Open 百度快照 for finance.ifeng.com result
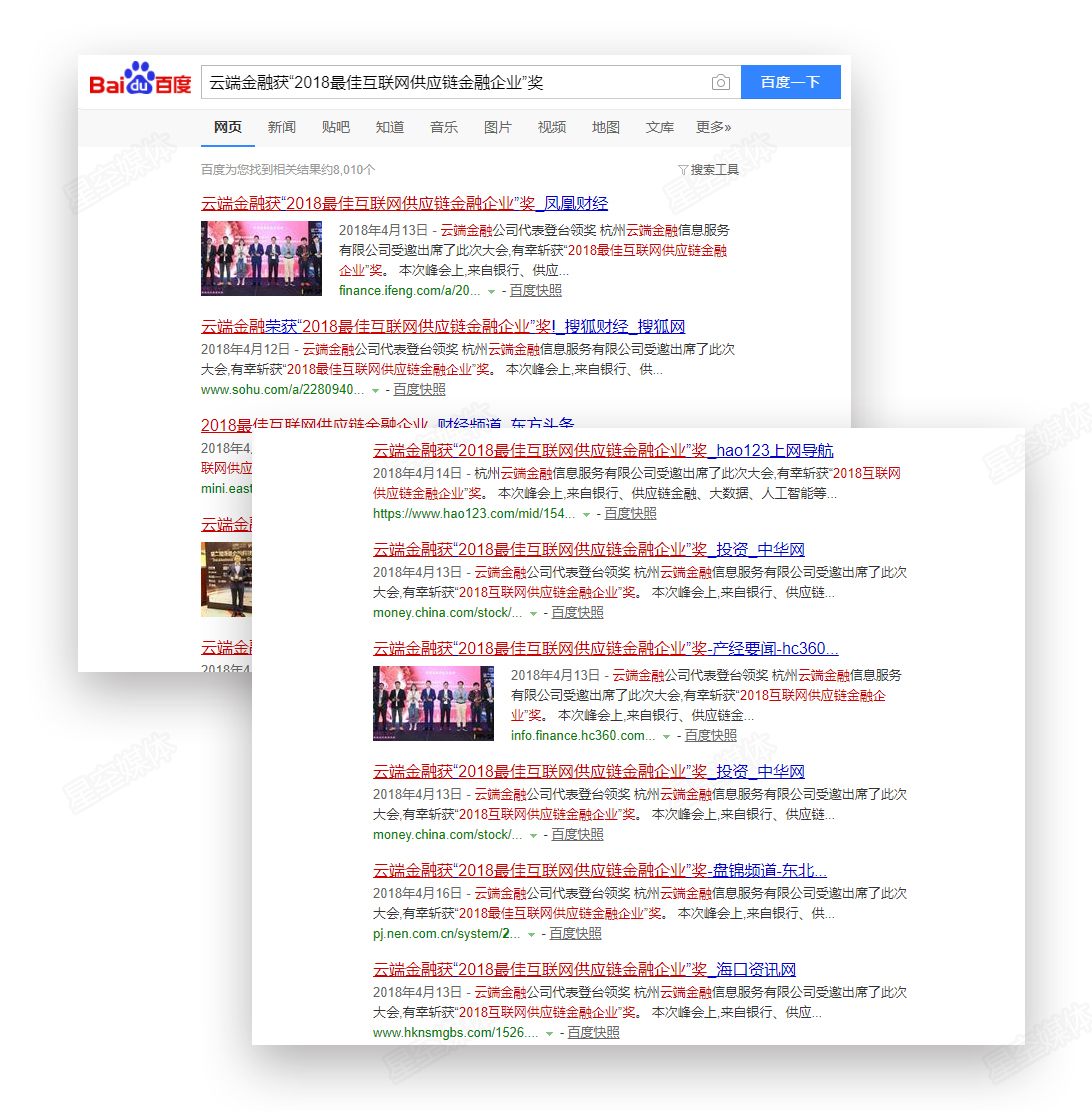 click(536, 291)
